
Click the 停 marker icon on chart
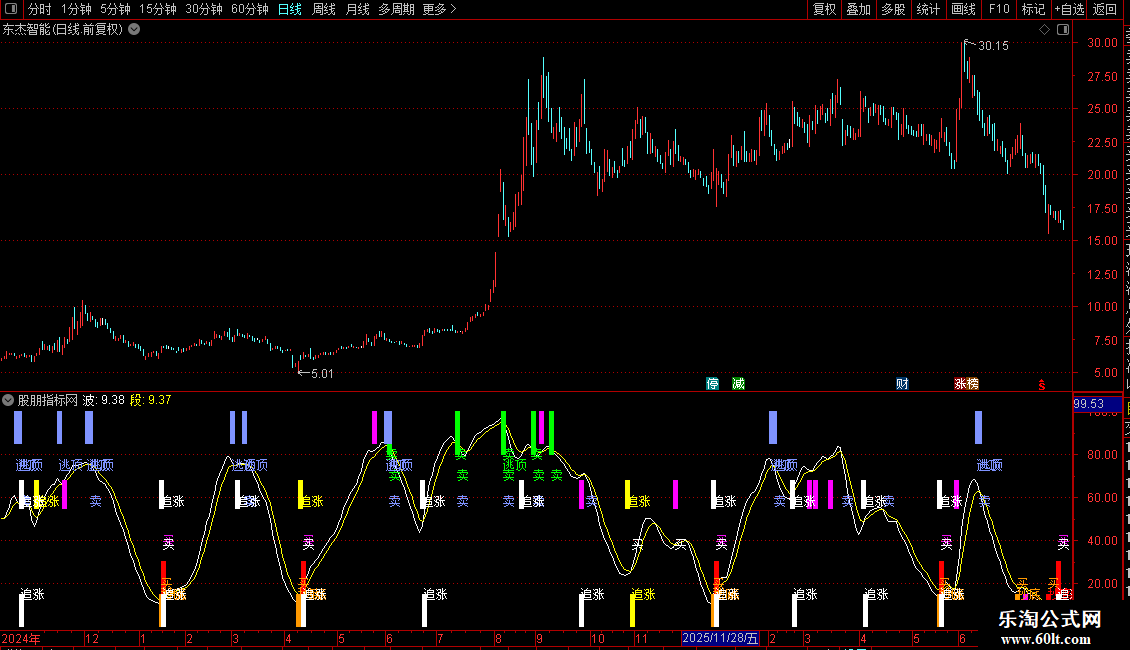pyautogui.click(x=713, y=383)
